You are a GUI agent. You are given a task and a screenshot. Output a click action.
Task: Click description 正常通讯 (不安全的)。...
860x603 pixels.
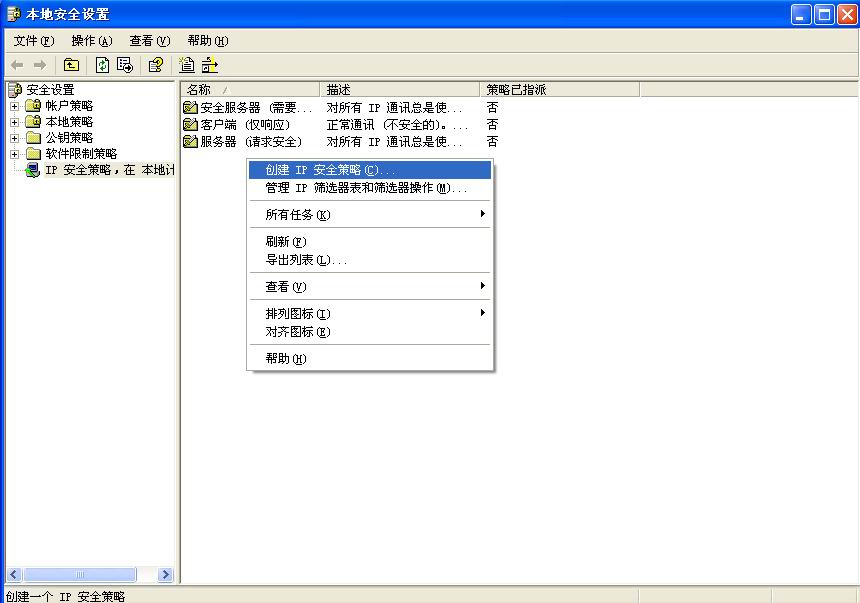click(398, 125)
